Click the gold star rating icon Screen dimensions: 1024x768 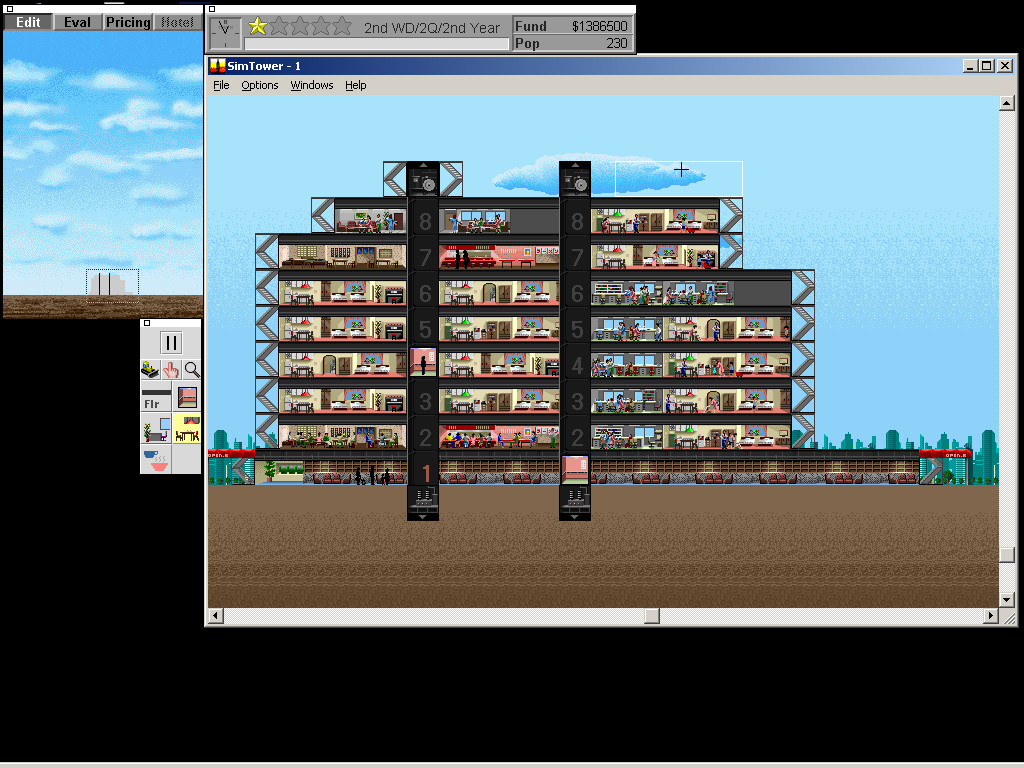point(258,26)
